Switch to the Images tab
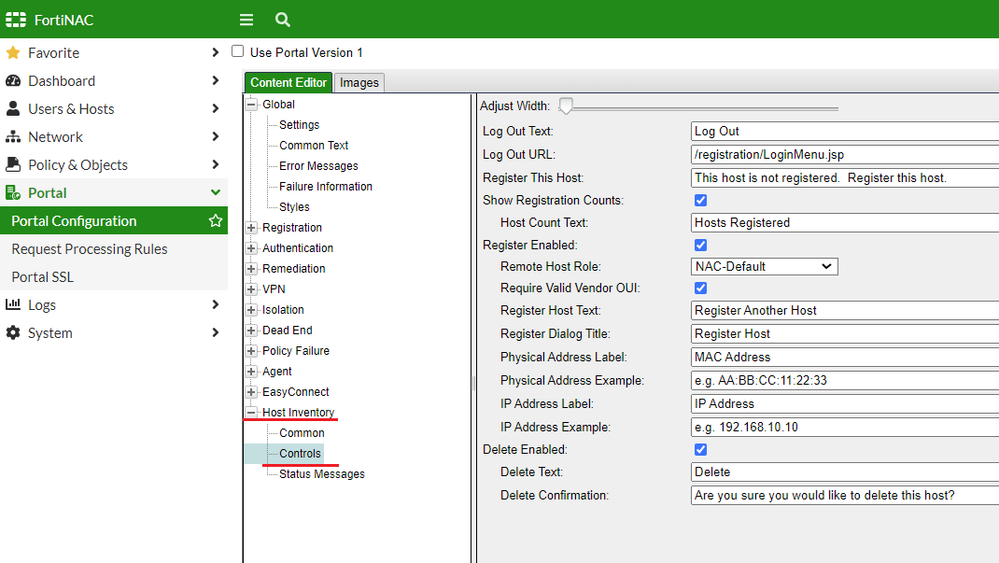999x563 pixels. coord(359,83)
